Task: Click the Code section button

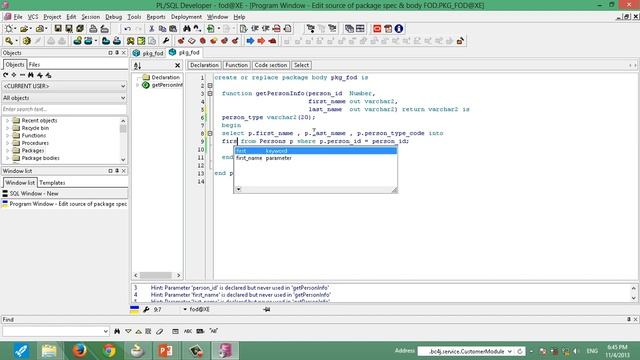Action: coord(271,65)
